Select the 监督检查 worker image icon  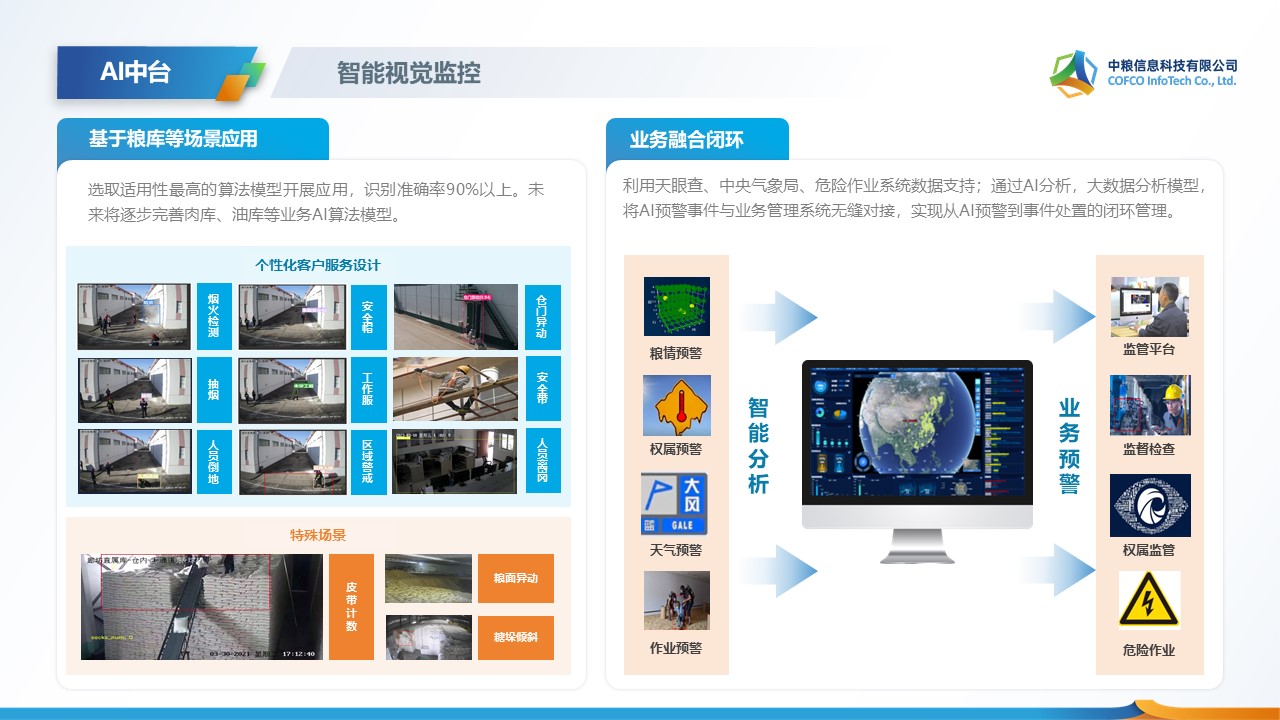click(x=1150, y=405)
